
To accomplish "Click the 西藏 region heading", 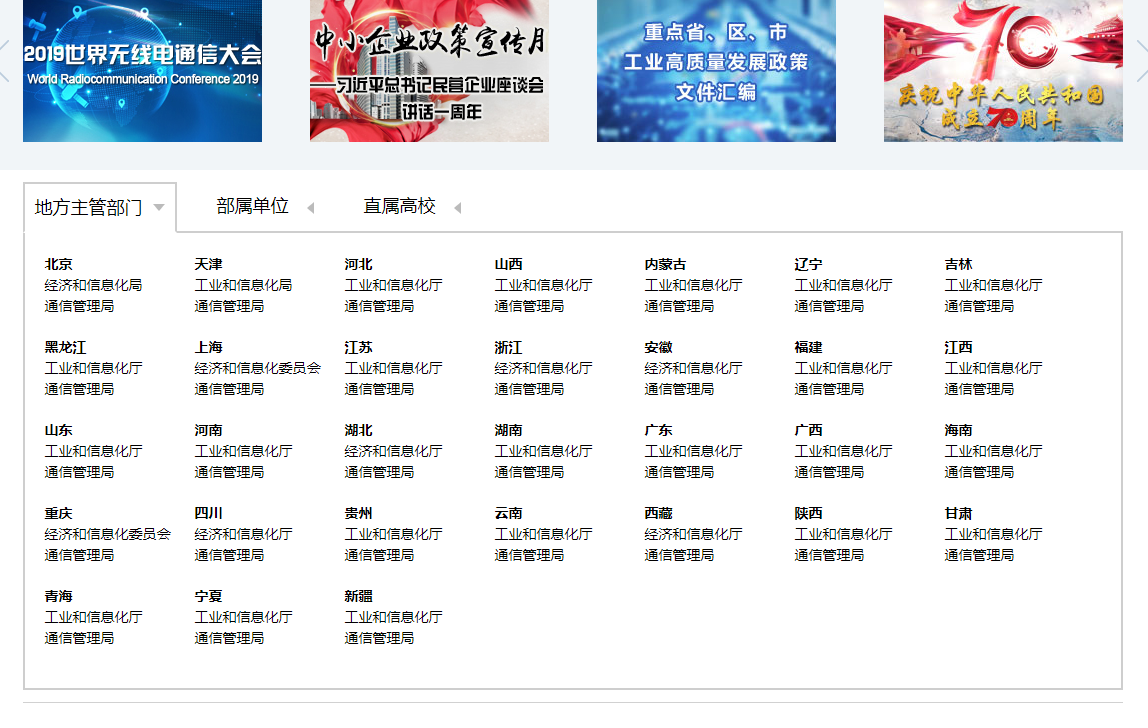I will pyautogui.click(x=658, y=513).
